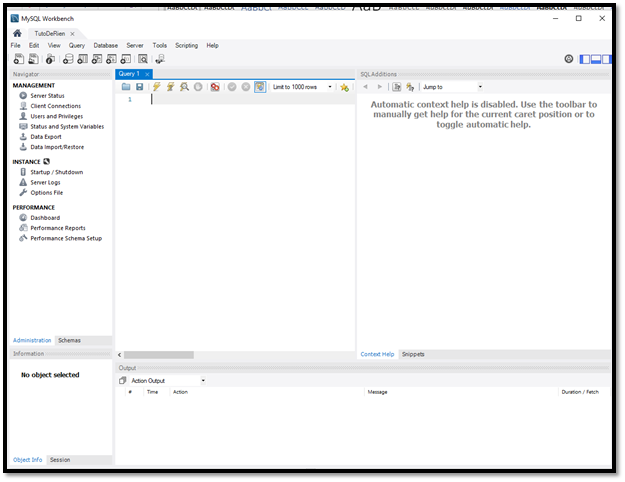The width and height of the screenshot is (625, 482).
Task: Stop query execution icon
Action: tap(198, 87)
